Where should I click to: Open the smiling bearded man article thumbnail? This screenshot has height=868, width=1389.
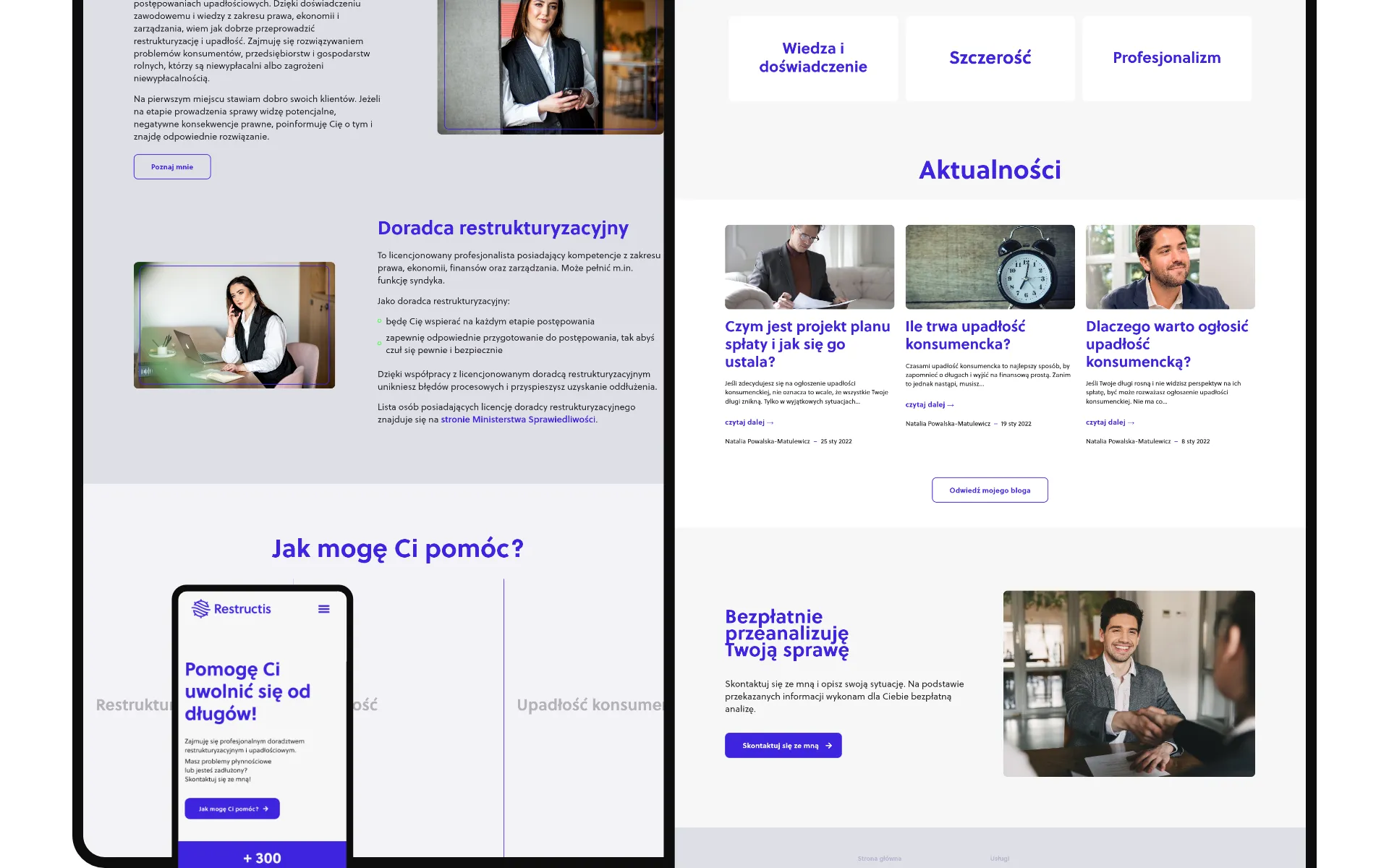pyautogui.click(x=1170, y=267)
